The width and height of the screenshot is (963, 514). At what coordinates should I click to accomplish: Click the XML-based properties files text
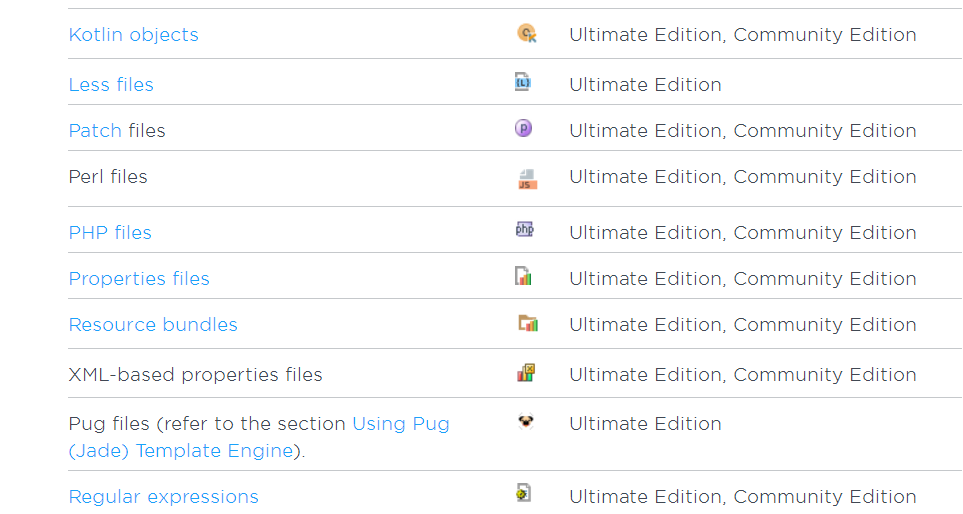coord(195,375)
